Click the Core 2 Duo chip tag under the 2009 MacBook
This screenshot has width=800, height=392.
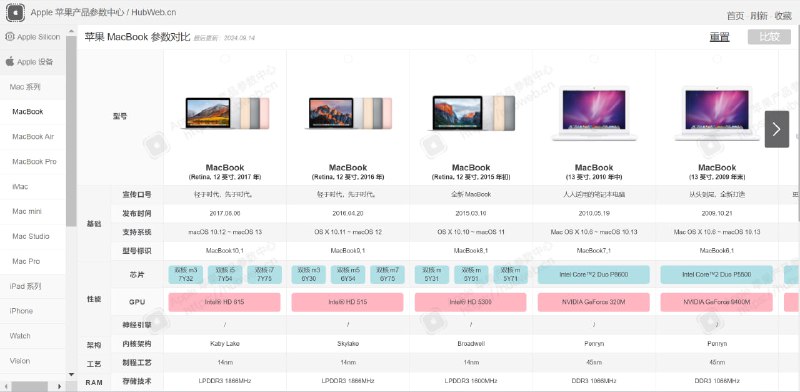tap(717, 275)
